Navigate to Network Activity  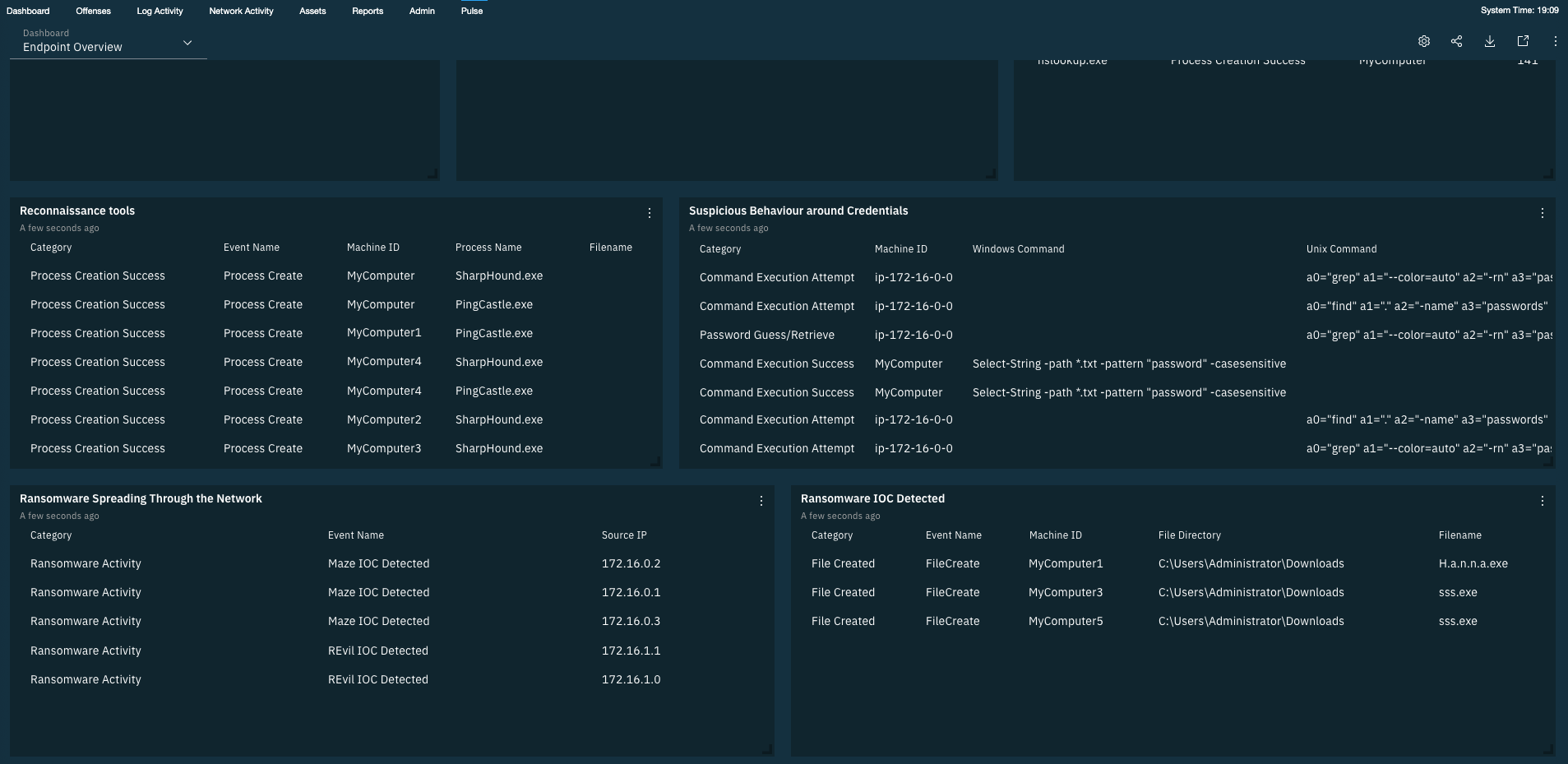click(x=240, y=11)
